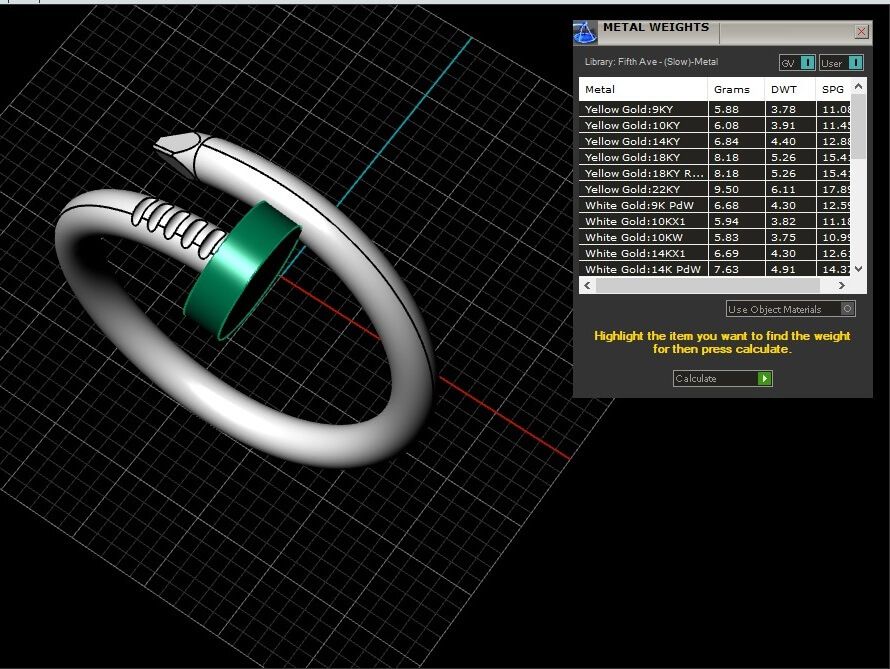Select the Yellow Gold:18KY row
The height and width of the screenshot is (669, 890).
click(x=715, y=157)
